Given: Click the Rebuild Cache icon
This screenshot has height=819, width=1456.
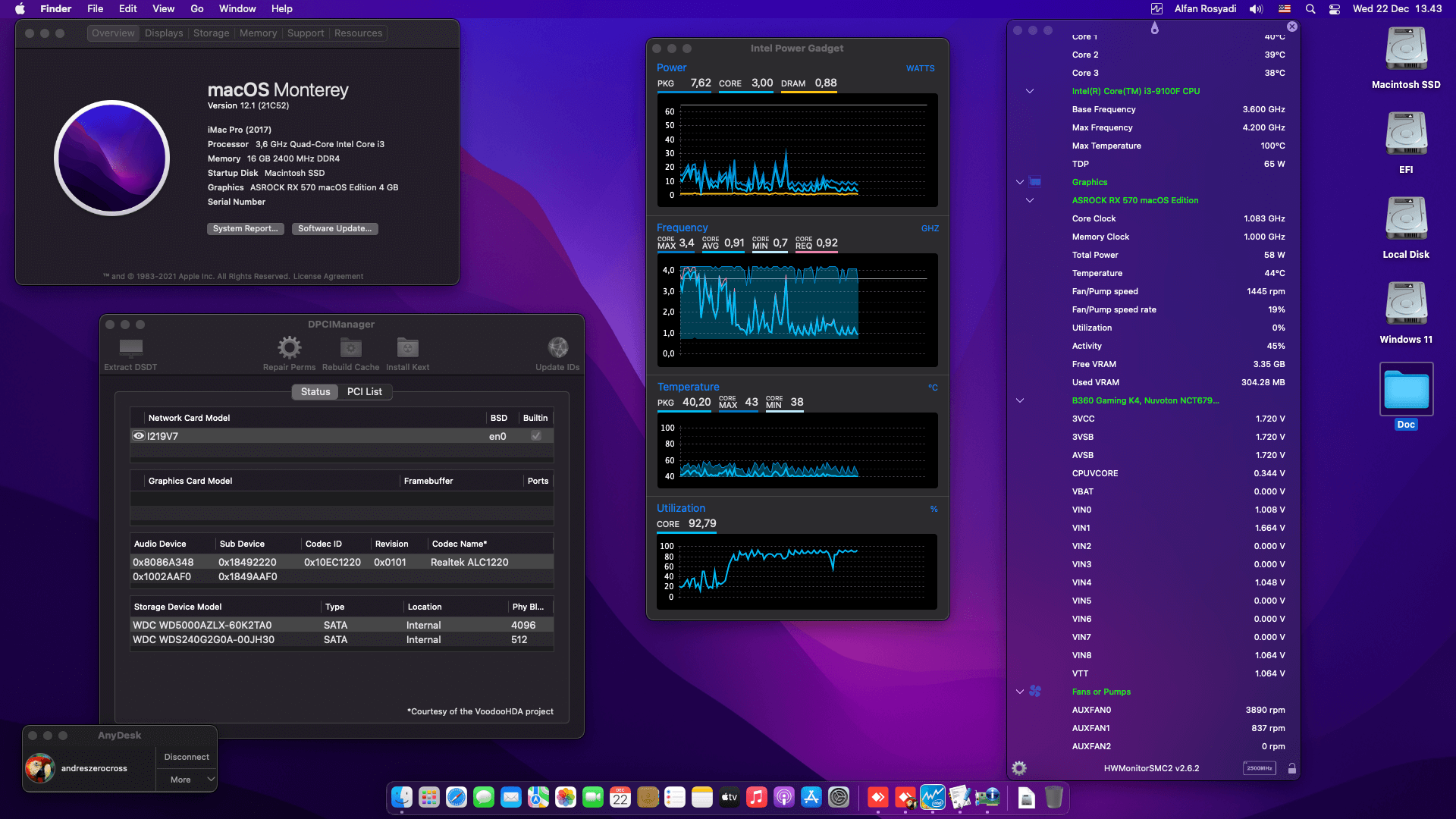Looking at the screenshot, I should [350, 347].
